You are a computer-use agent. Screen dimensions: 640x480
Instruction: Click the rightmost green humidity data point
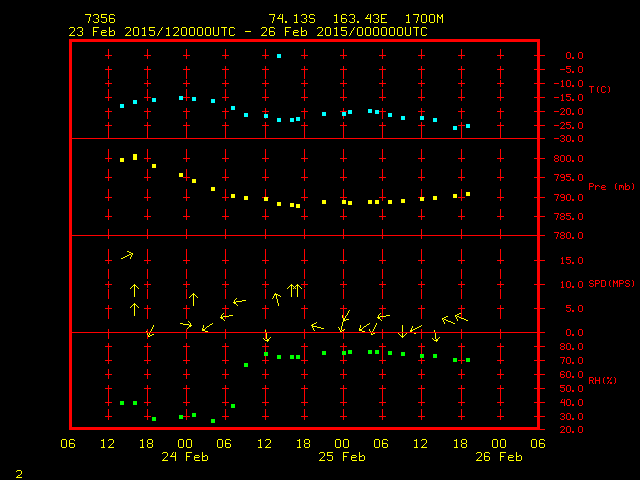[468, 360]
